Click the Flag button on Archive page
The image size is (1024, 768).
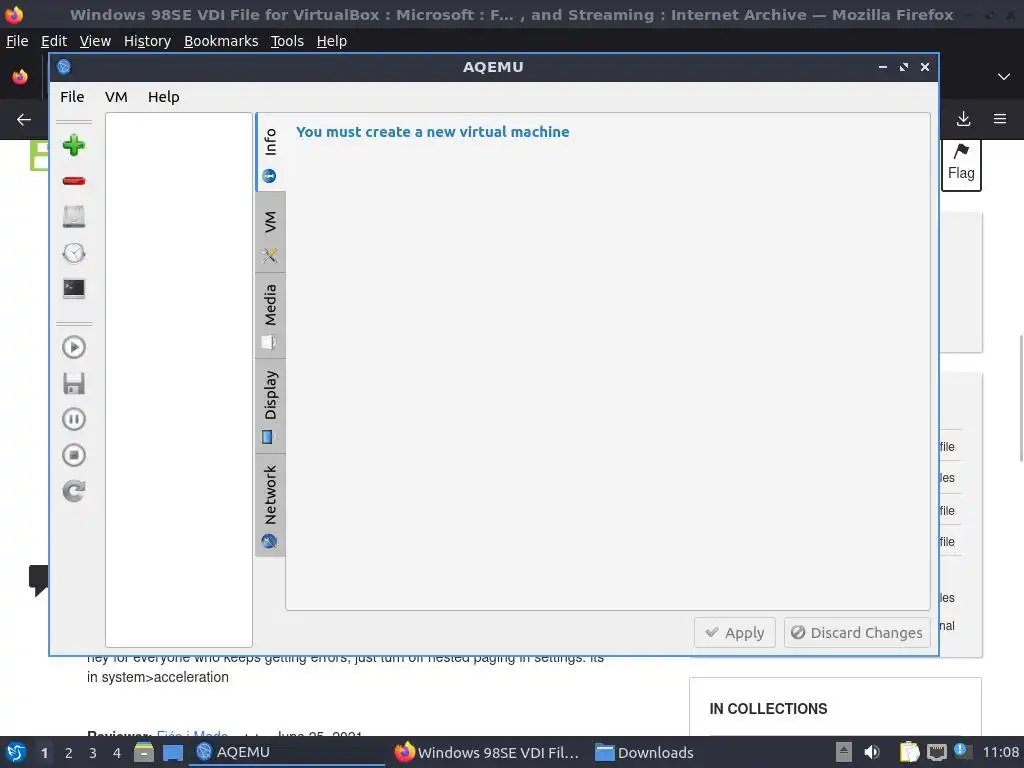click(961, 163)
